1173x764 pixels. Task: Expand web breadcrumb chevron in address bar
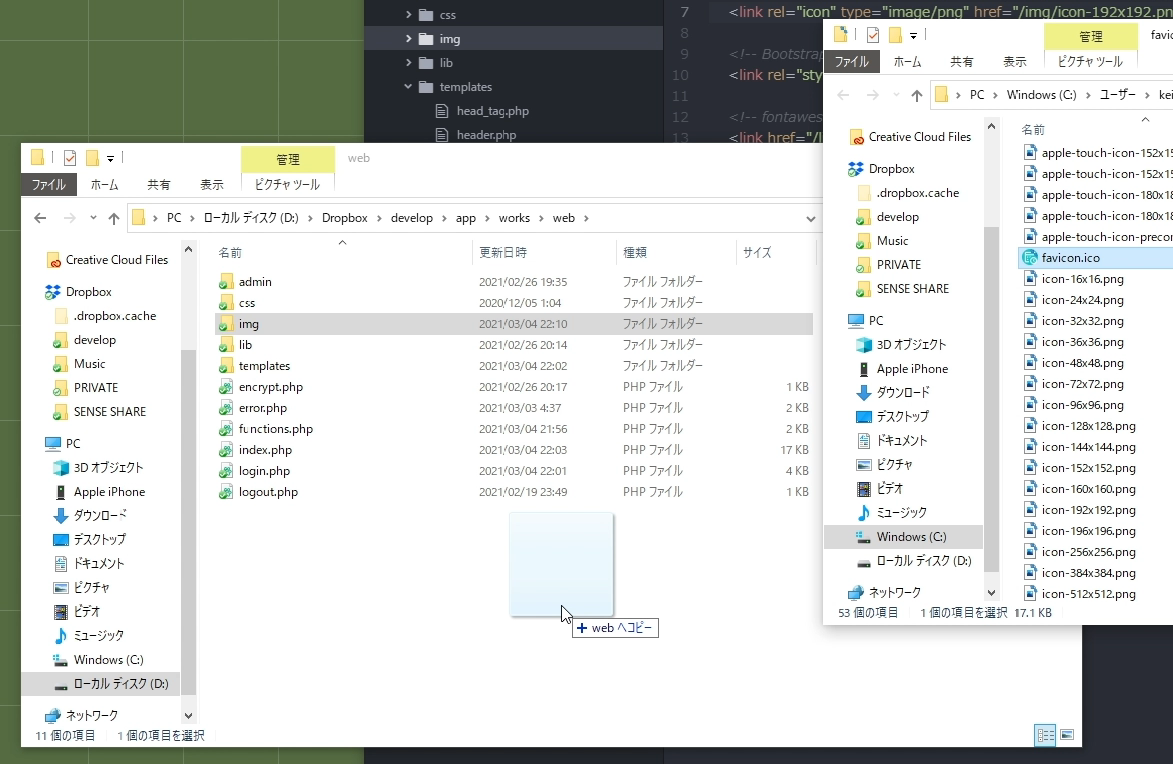(x=586, y=218)
